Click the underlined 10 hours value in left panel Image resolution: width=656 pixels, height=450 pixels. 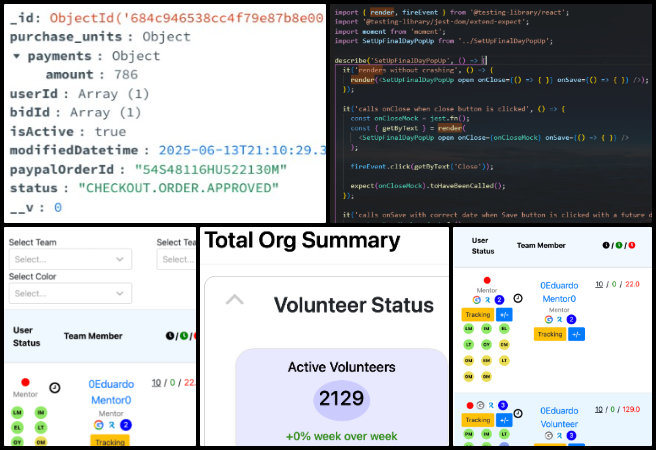click(x=156, y=383)
